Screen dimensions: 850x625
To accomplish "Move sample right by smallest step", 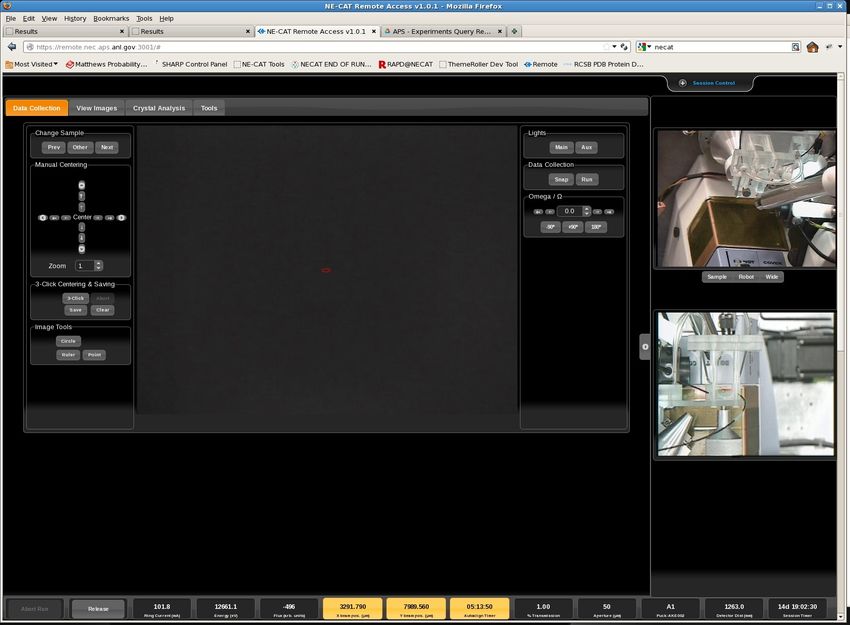I will tap(98, 217).
